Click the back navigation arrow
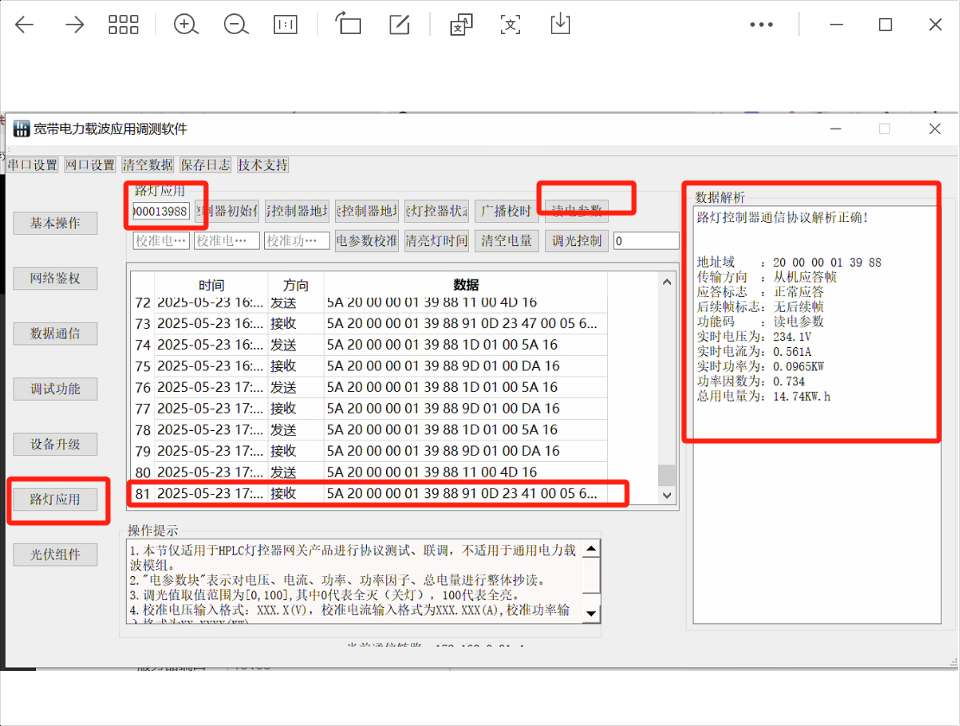 point(25,24)
